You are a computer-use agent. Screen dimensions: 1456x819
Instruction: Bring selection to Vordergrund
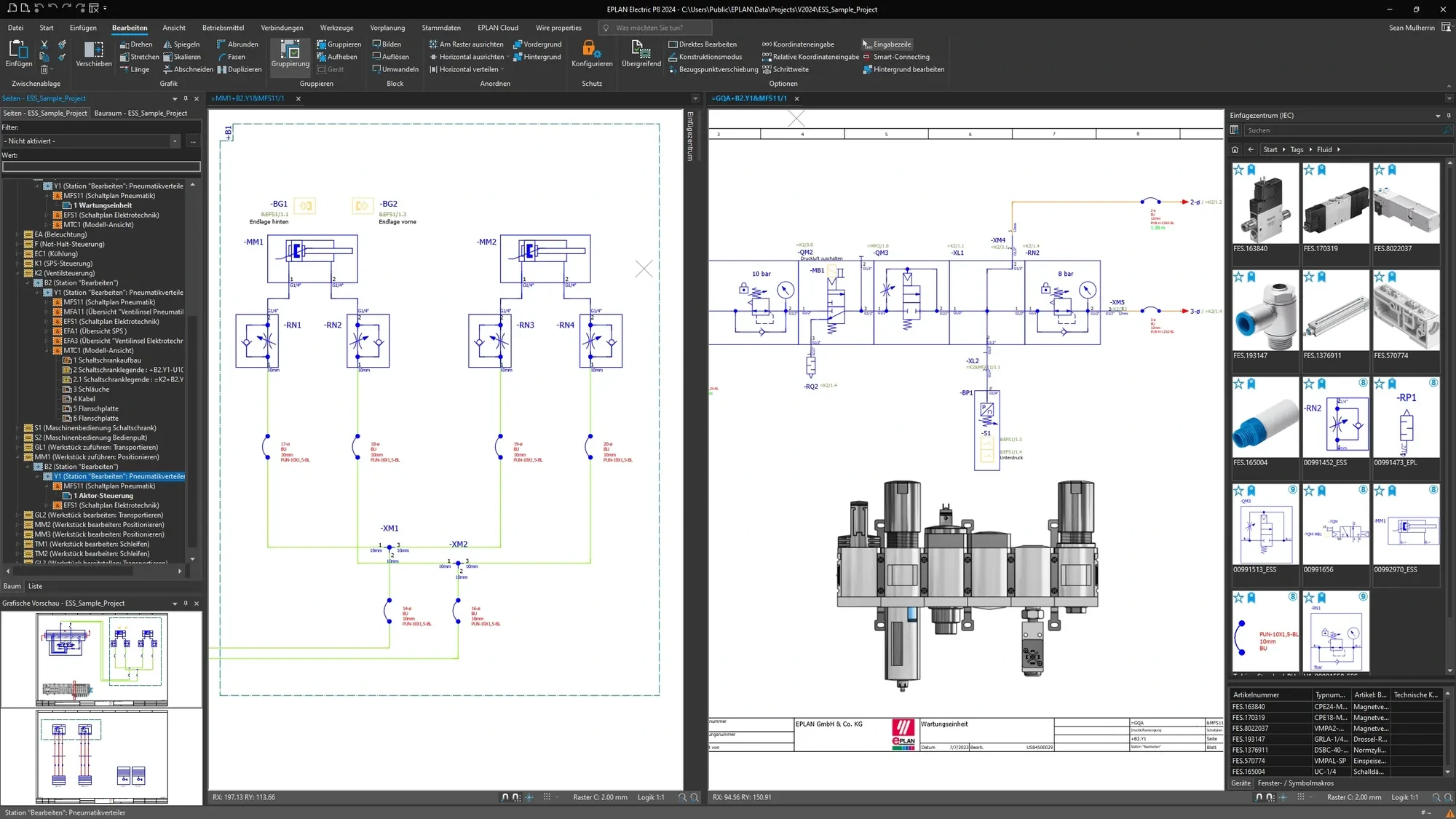[537, 44]
